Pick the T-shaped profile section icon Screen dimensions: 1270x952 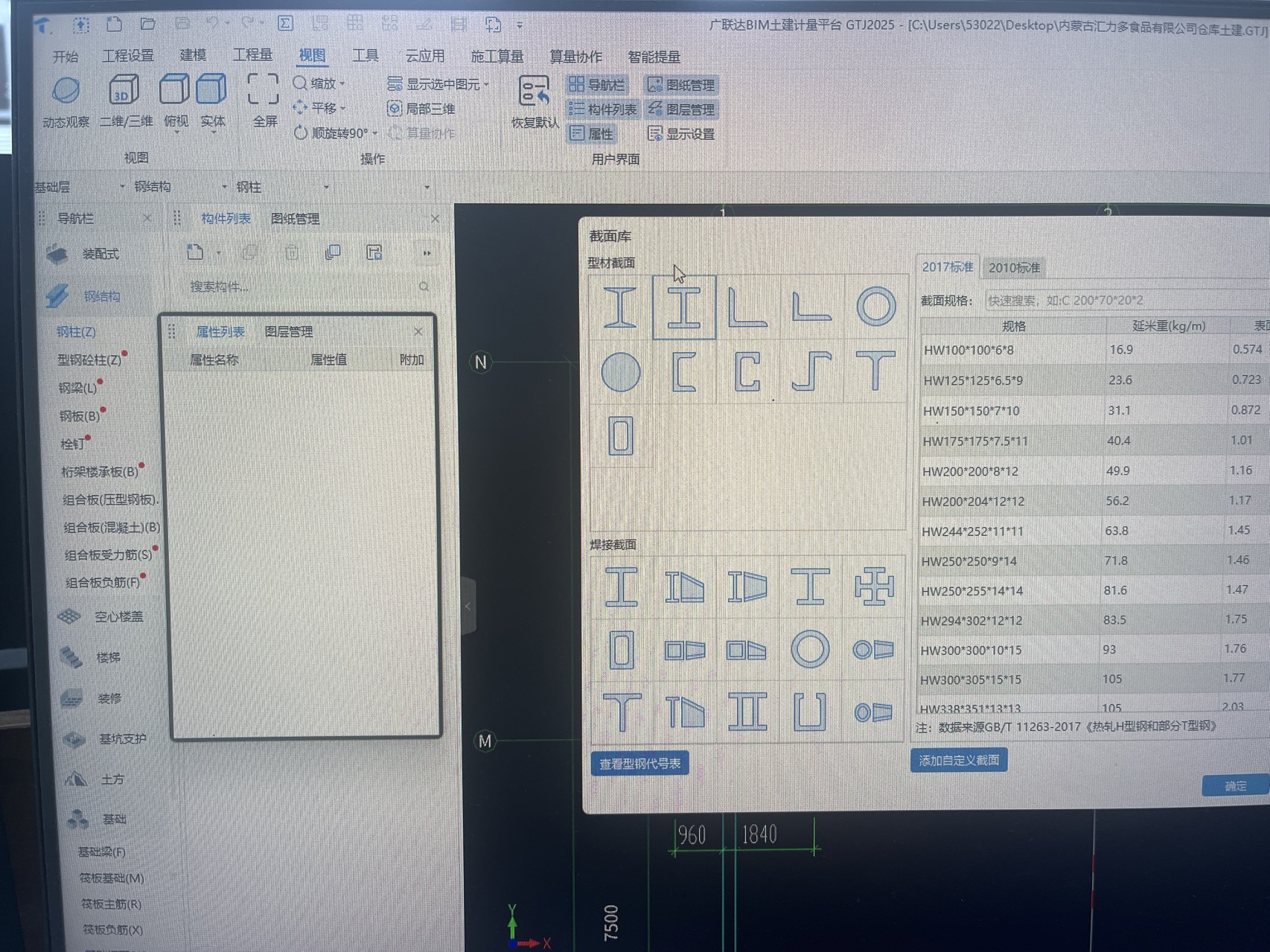(875, 371)
